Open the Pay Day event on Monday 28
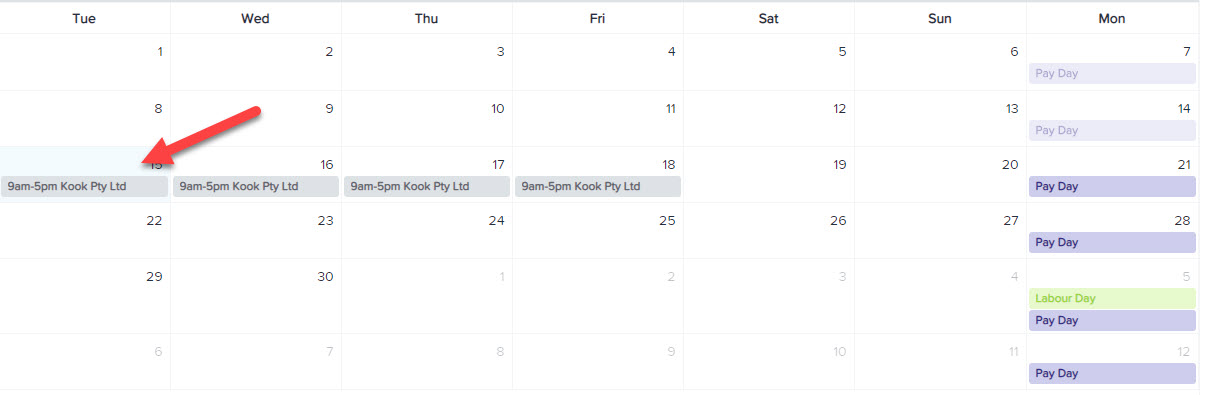This screenshot has width=1206, height=395. (x=1112, y=242)
